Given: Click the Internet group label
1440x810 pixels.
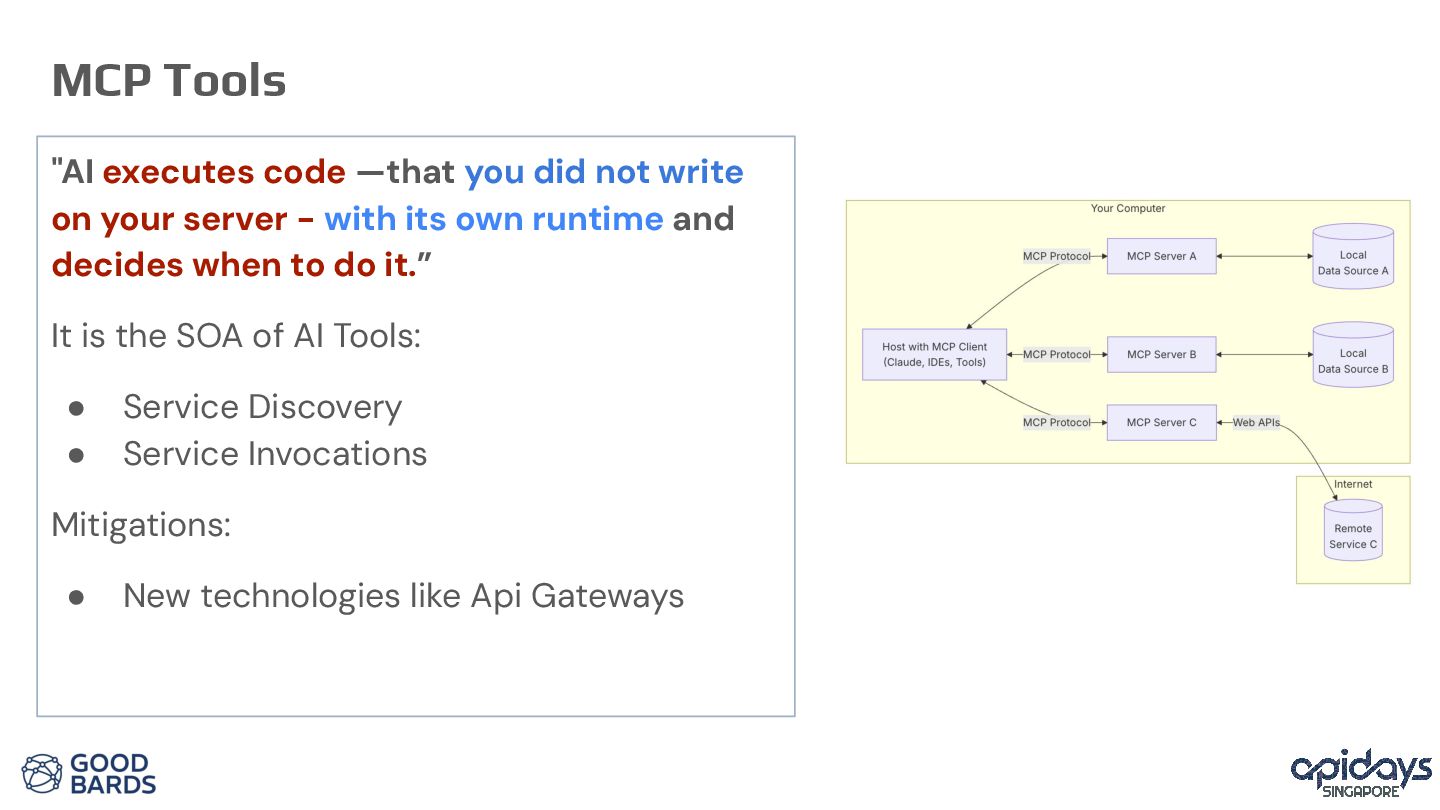Looking at the screenshot, I should click(1353, 484).
